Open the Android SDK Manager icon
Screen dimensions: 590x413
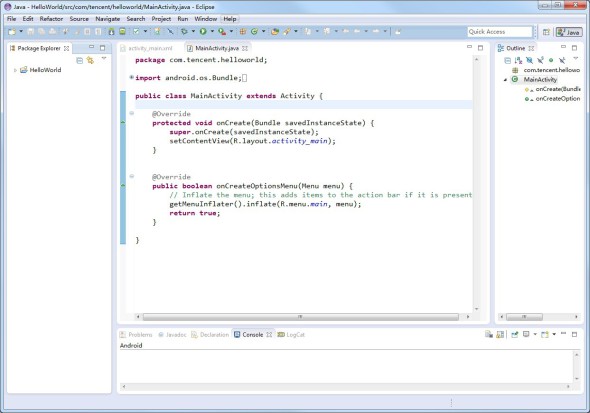tap(111, 32)
